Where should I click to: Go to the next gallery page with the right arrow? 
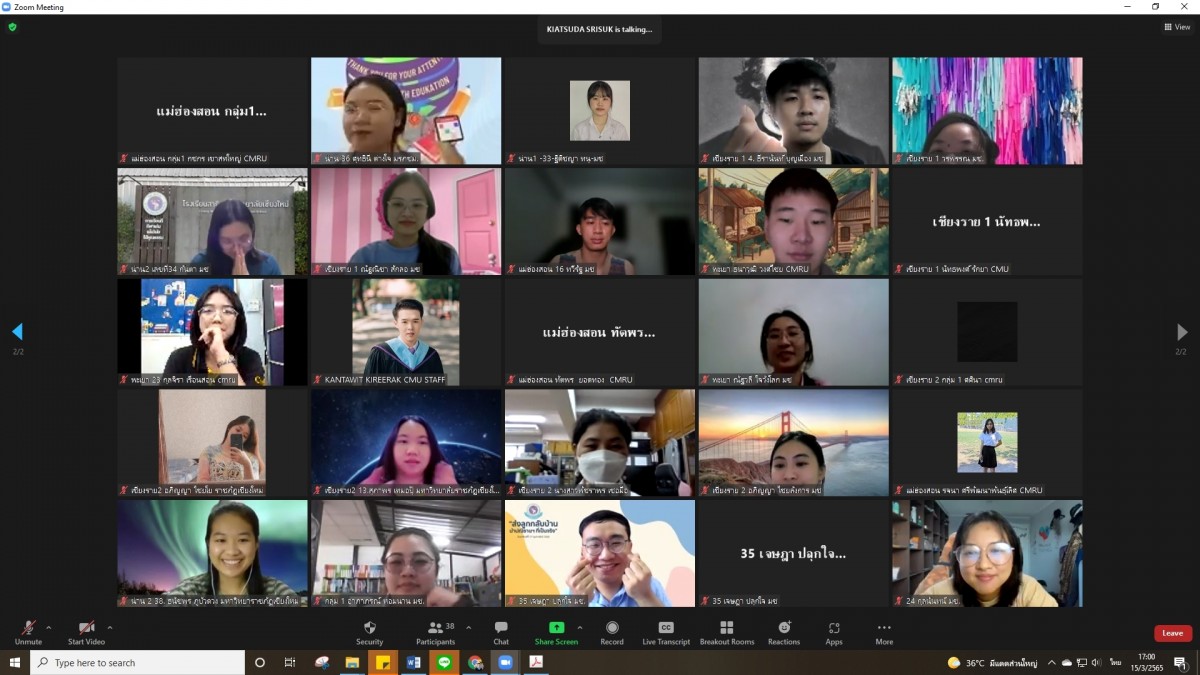tap(1182, 332)
